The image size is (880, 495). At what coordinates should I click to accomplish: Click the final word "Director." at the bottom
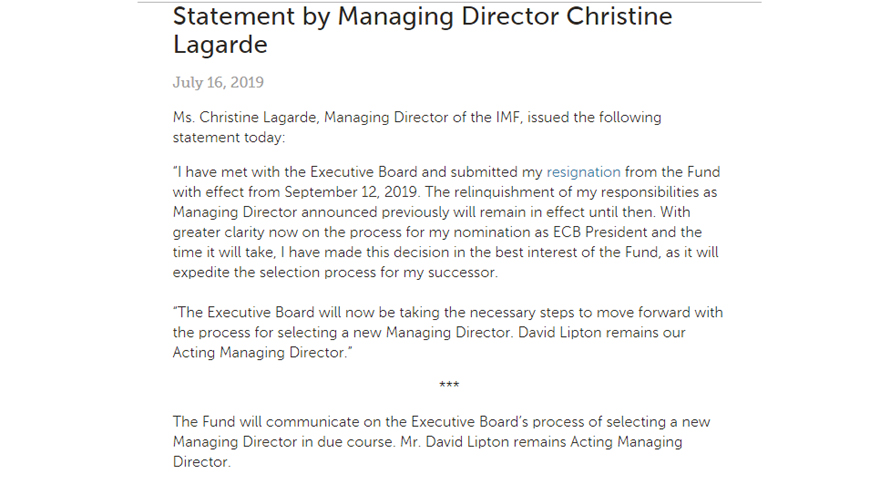pos(201,462)
